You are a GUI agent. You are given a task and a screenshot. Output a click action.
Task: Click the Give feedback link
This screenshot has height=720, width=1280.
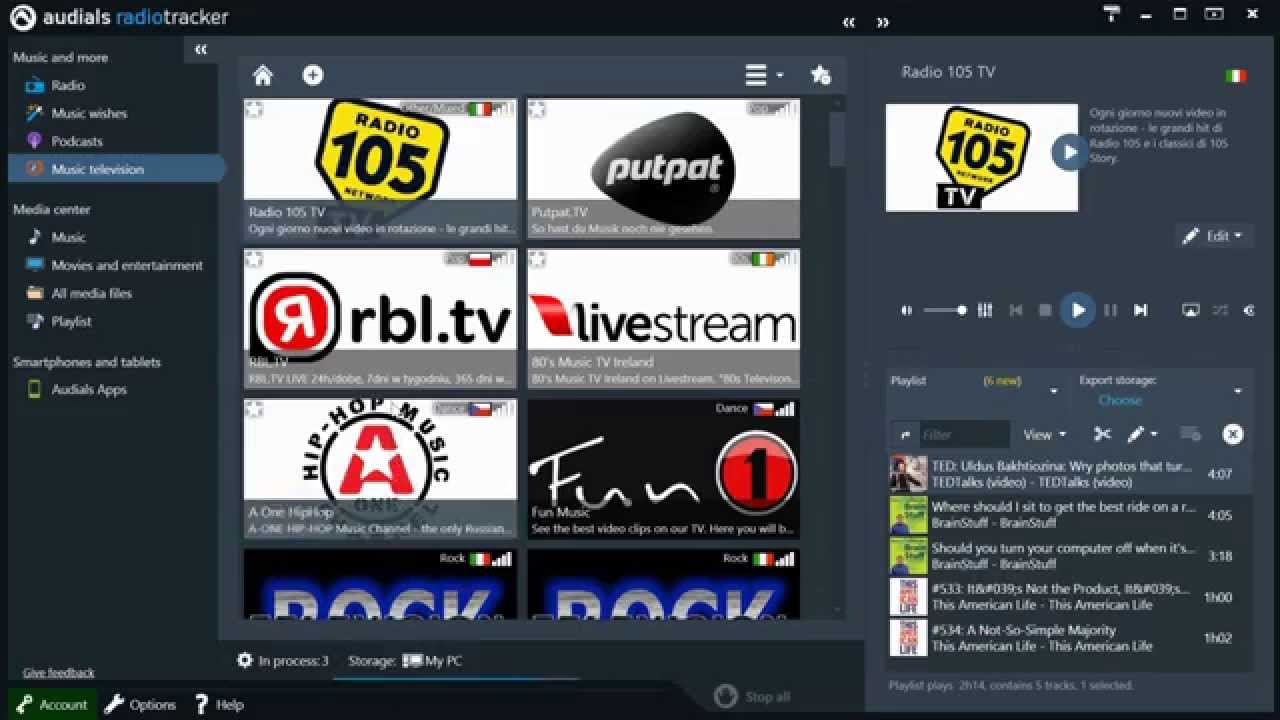[59, 673]
